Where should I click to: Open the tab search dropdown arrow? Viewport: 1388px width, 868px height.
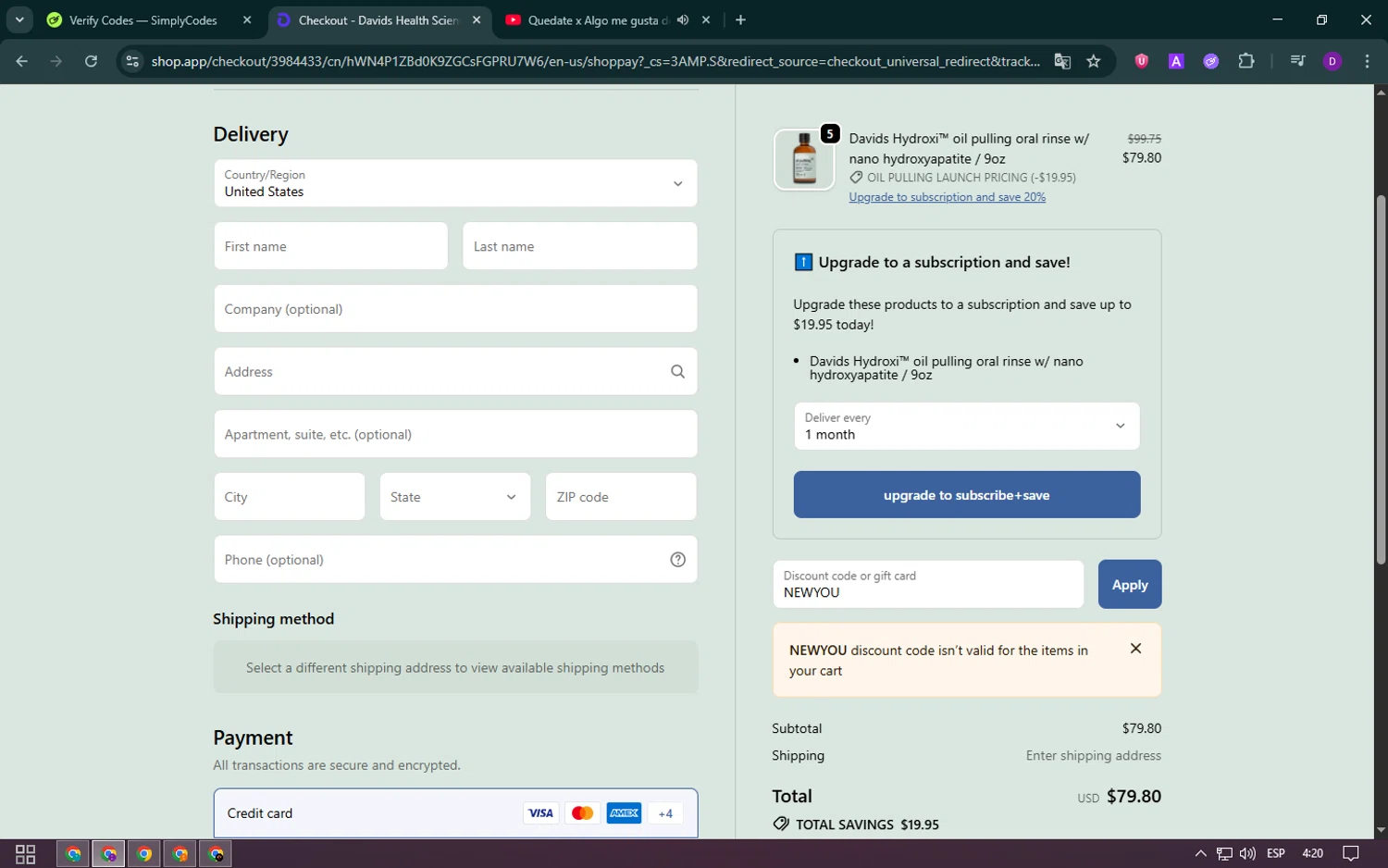click(19, 19)
